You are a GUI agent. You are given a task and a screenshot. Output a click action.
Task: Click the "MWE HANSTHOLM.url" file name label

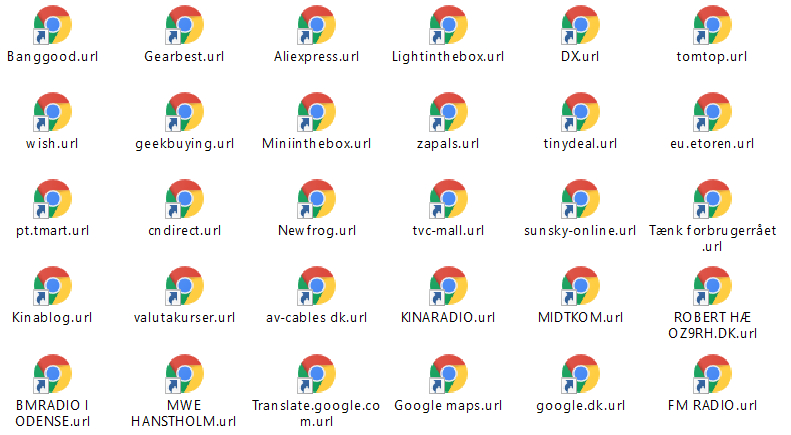(184, 413)
